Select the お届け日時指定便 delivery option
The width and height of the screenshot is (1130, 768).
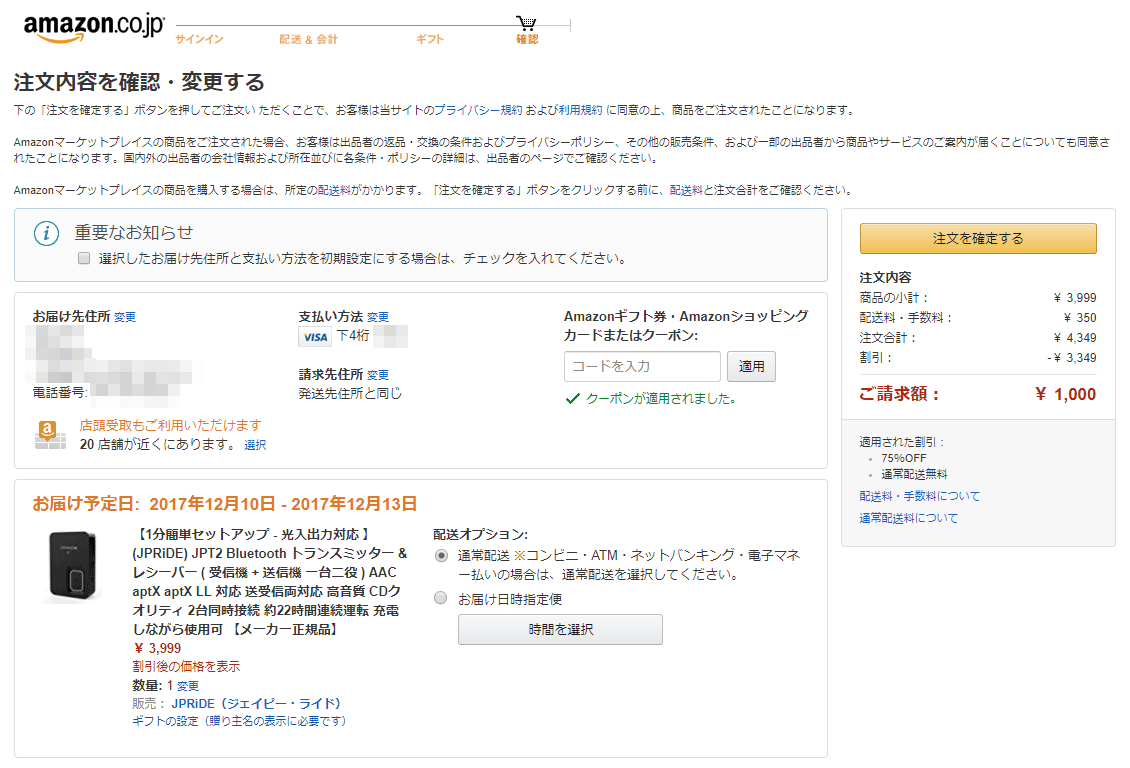441,598
